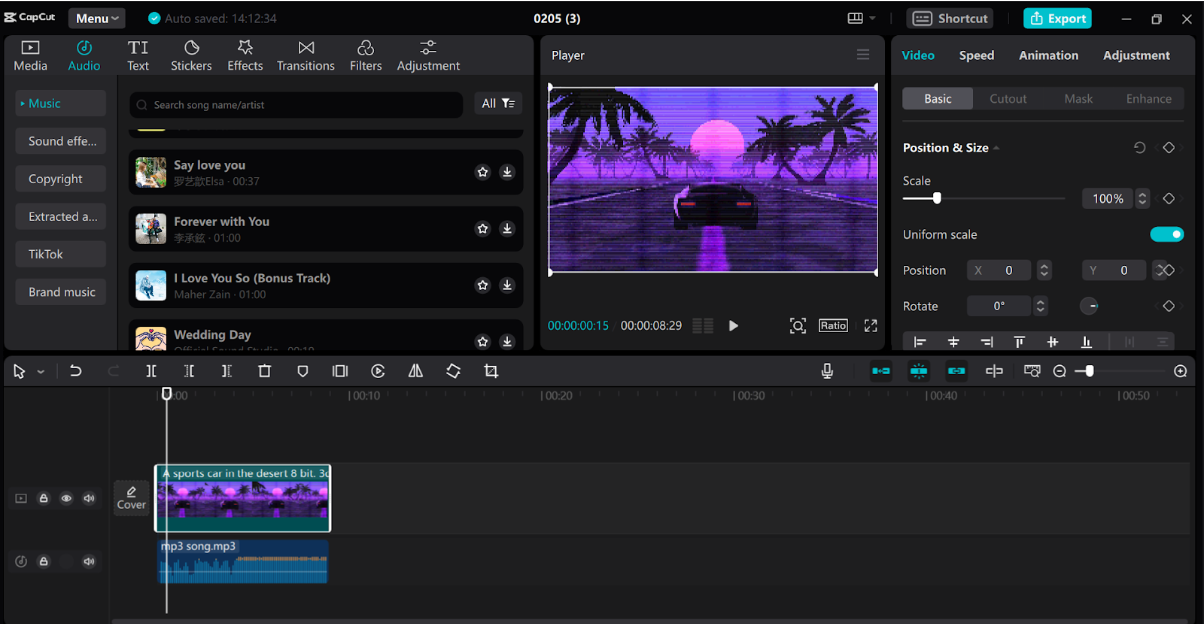Undo the last action
Screen dimensions: 1204x624
pyautogui.click(x=75, y=371)
